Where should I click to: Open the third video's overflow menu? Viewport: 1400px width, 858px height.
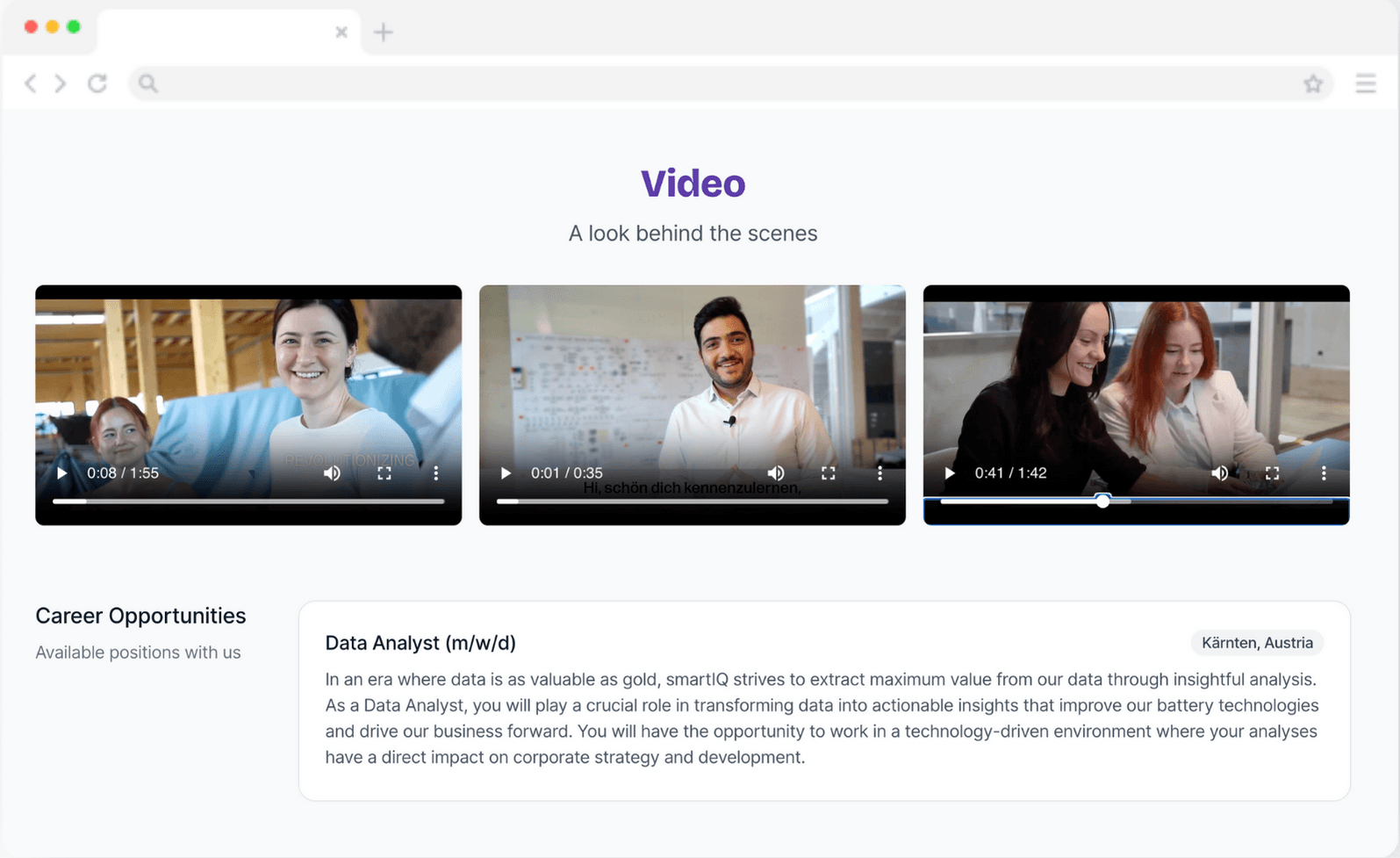pyautogui.click(x=1325, y=473)
